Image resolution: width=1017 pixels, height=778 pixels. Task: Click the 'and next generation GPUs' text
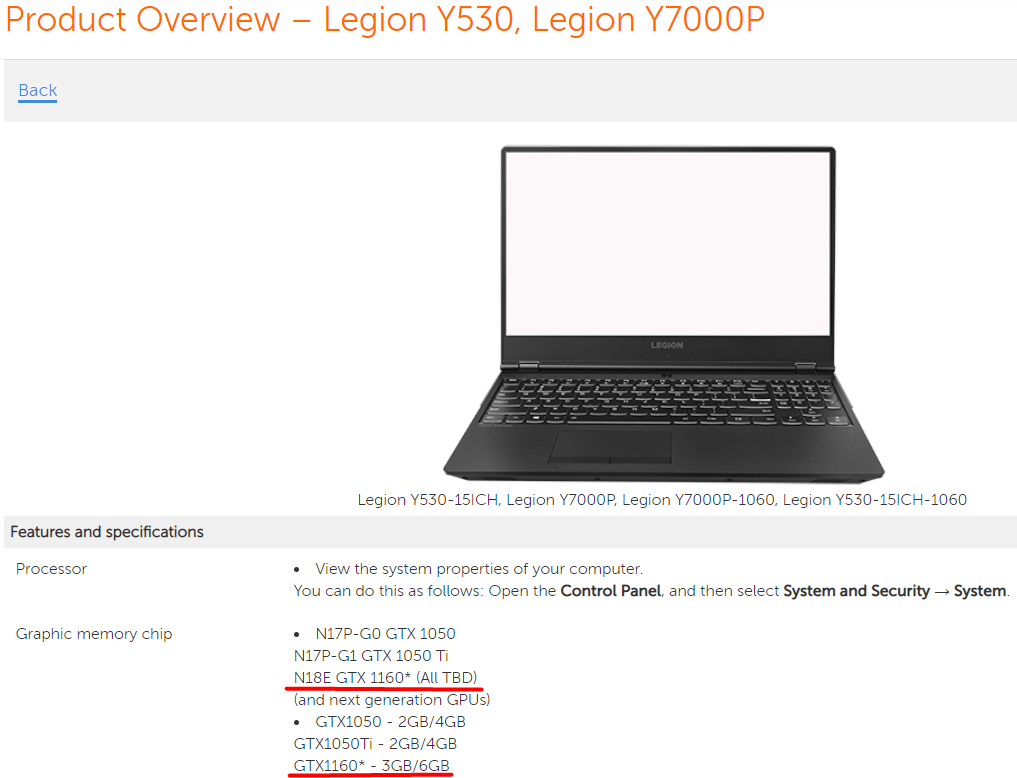coord(392,700)
